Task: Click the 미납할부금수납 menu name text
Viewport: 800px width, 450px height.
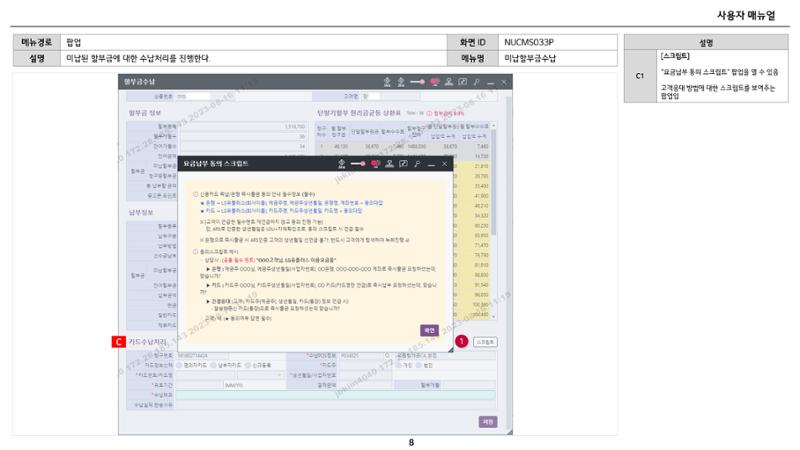Action: tap(530, 58)
